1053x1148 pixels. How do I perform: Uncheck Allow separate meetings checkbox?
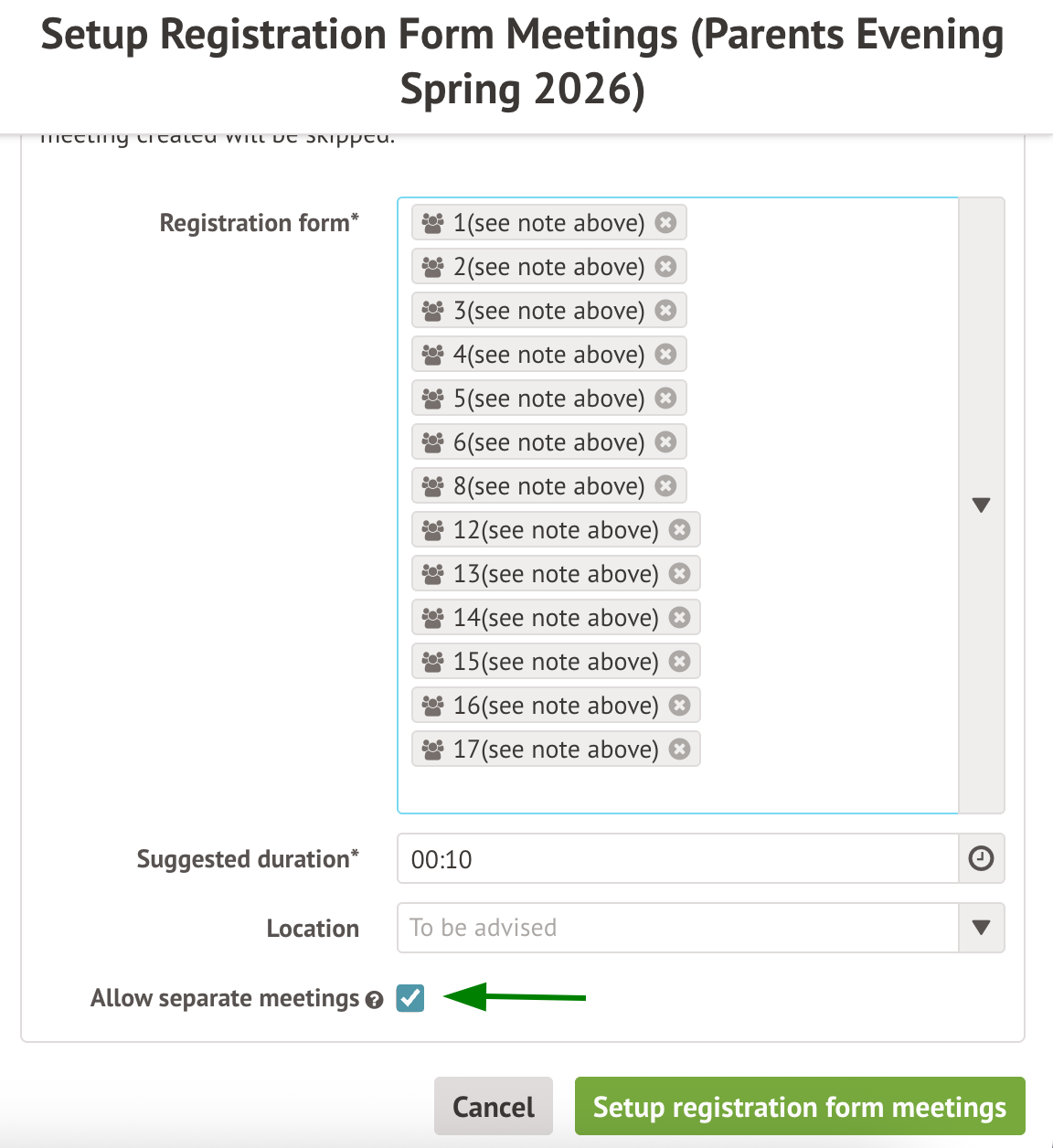point(410,998)
